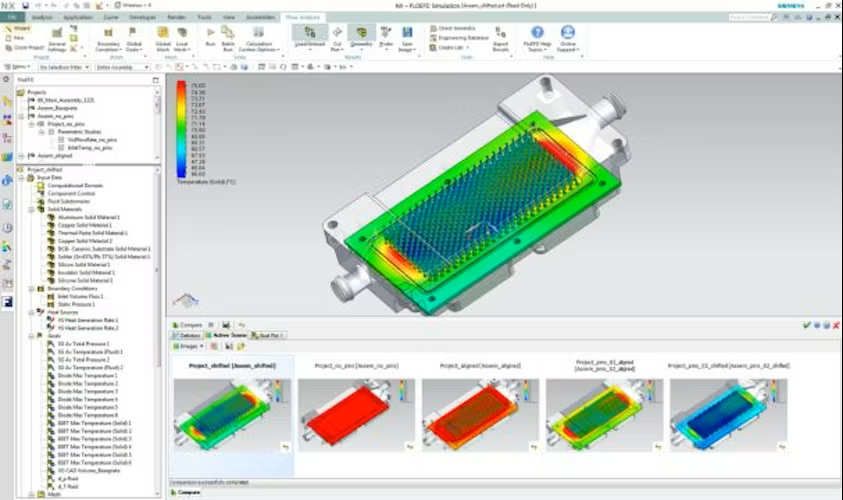Click the green checkmark in Compare panel

[806, 325]
